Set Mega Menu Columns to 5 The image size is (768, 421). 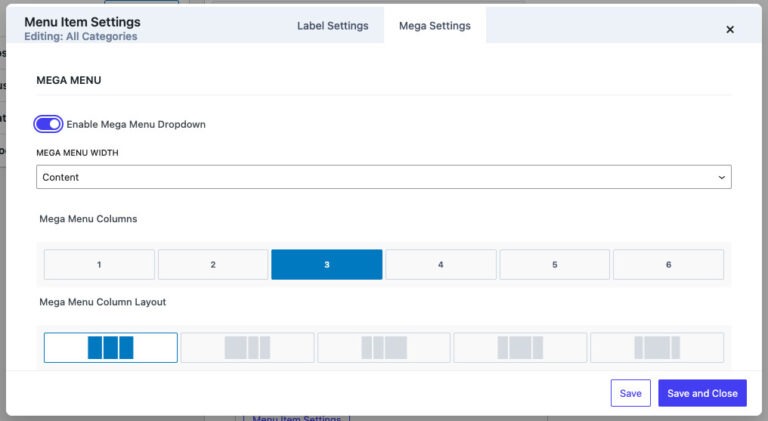coord(554,265)
